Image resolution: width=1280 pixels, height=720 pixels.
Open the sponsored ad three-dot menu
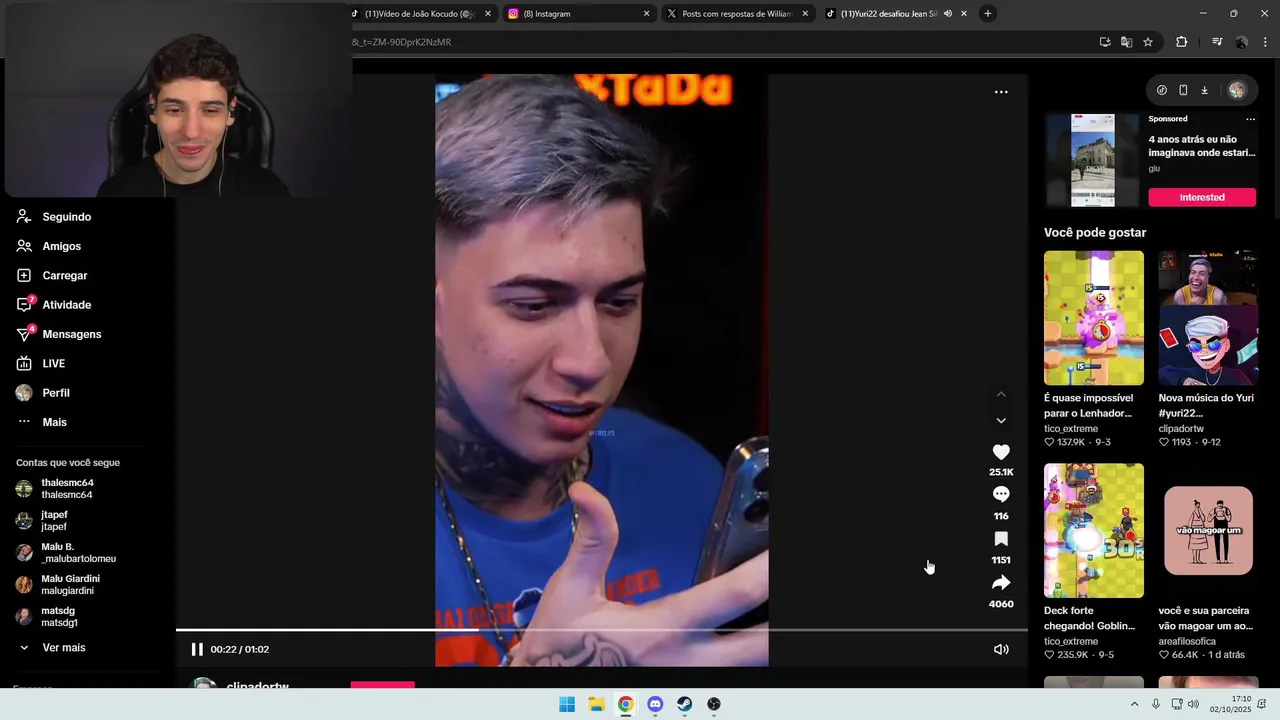click(1250, 119)
